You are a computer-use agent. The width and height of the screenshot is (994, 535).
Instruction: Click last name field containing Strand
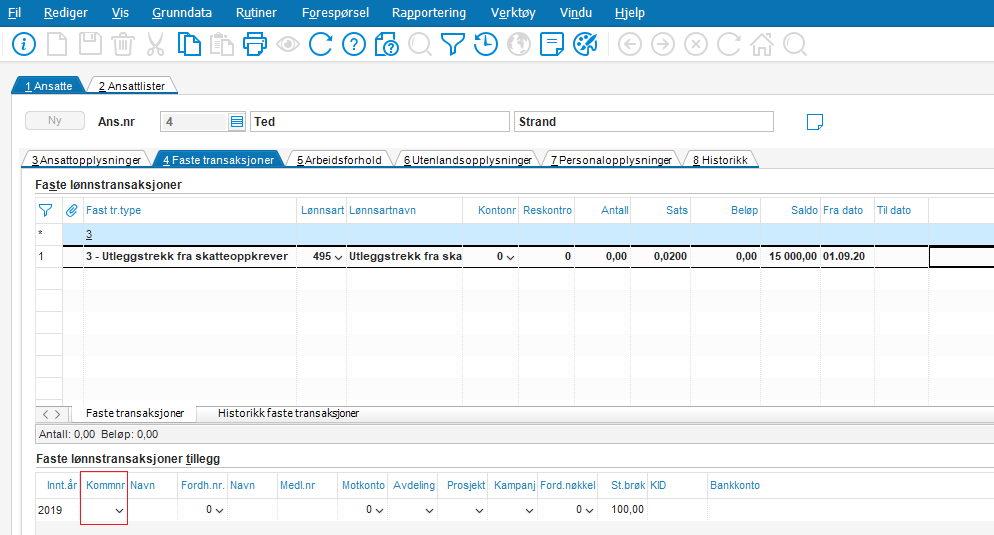coord(644,122)
